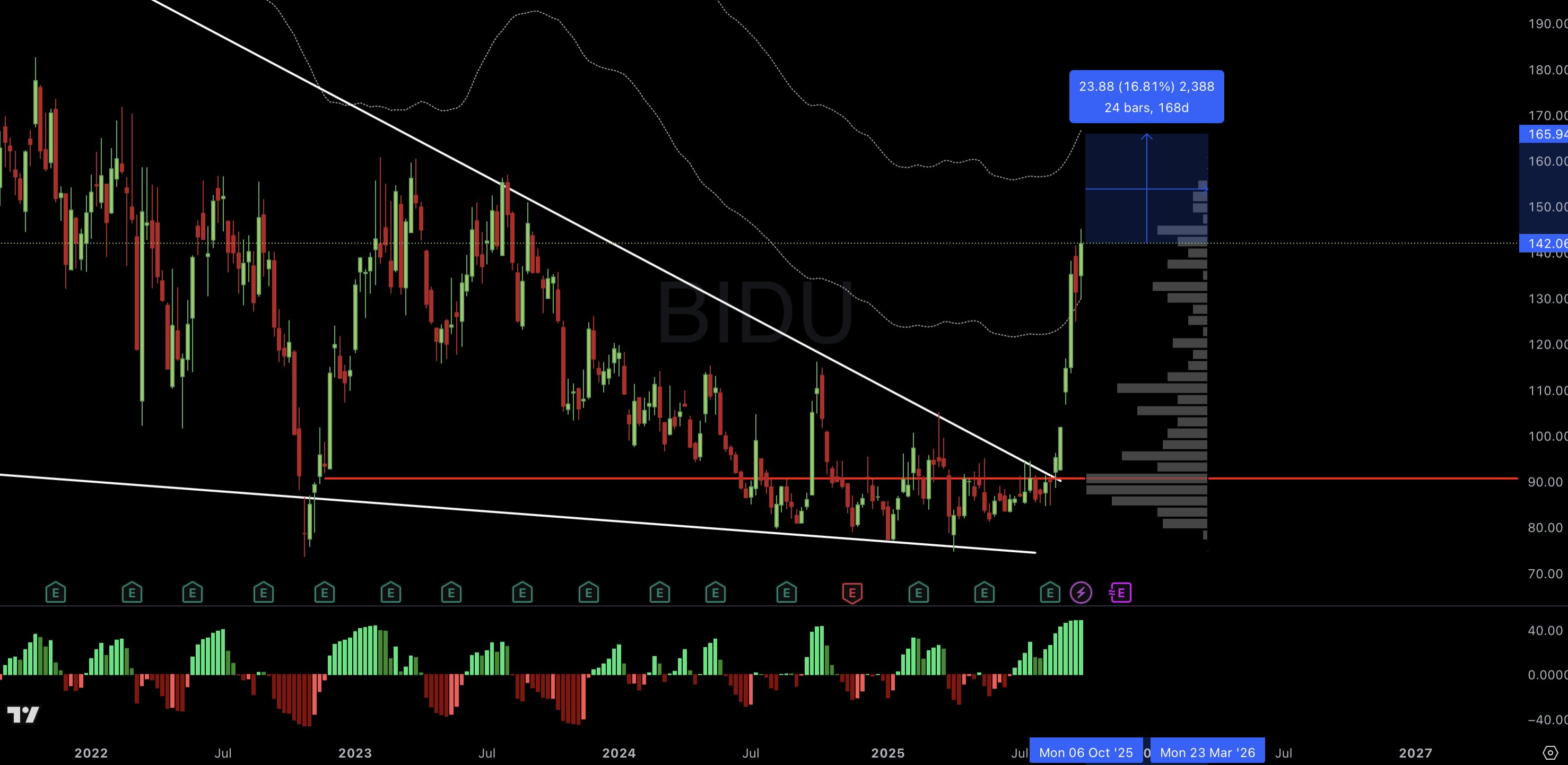Click the 70 level on price axis

click(x=1546, y=573)
